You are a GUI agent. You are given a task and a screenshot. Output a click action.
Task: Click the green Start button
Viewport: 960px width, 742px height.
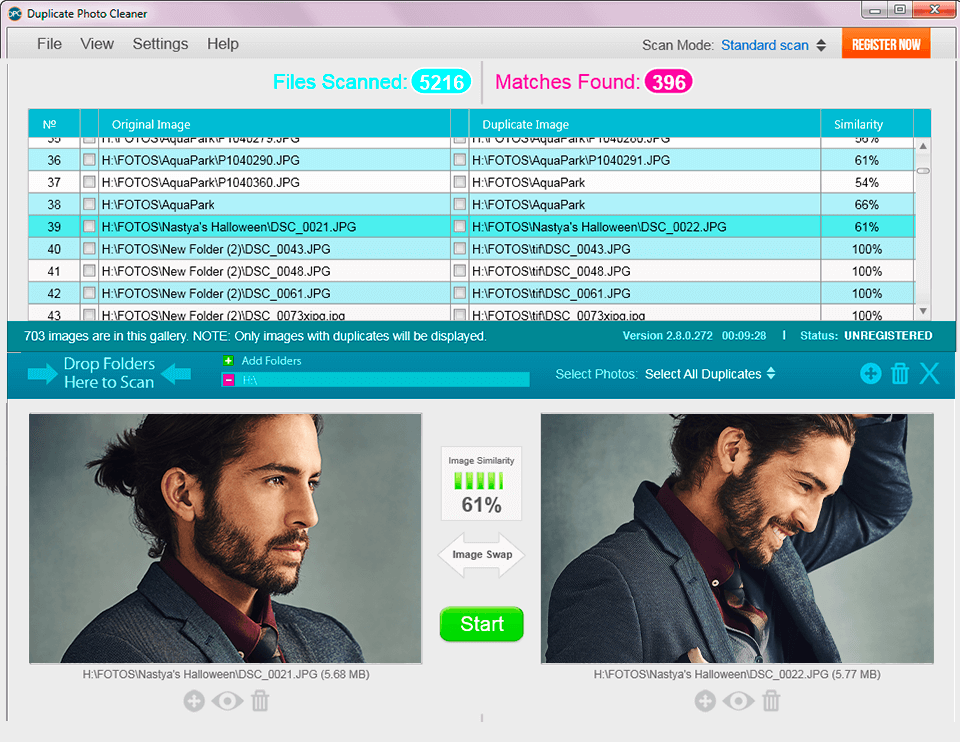481,624
